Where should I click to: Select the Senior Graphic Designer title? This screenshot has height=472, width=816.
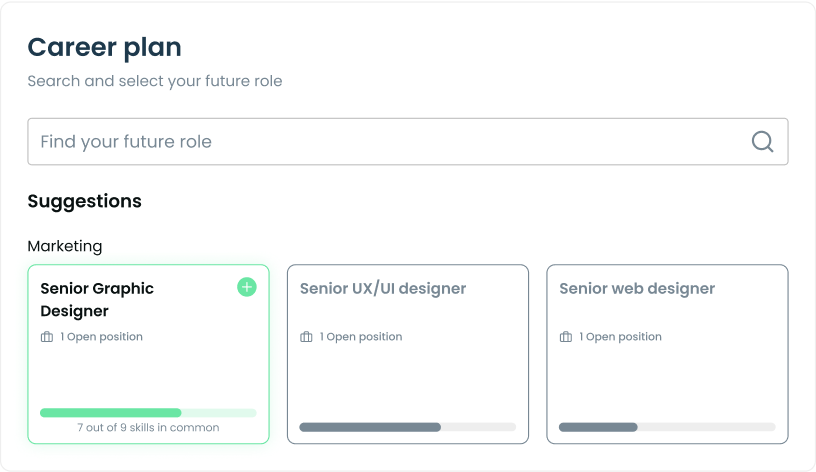pyautogui.click(x=97, y=300)
